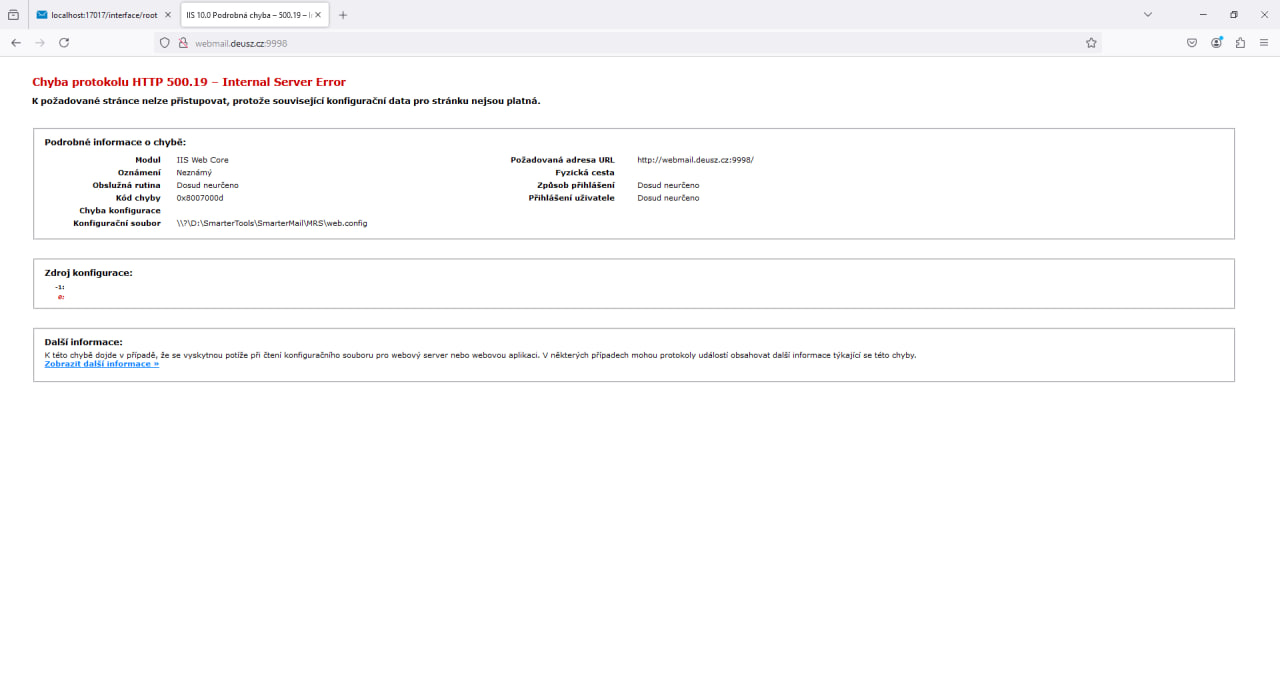Open the Firefox hamburger application menu
The width and height of the screenshot is (1280, 693).
click(1264, 43)
